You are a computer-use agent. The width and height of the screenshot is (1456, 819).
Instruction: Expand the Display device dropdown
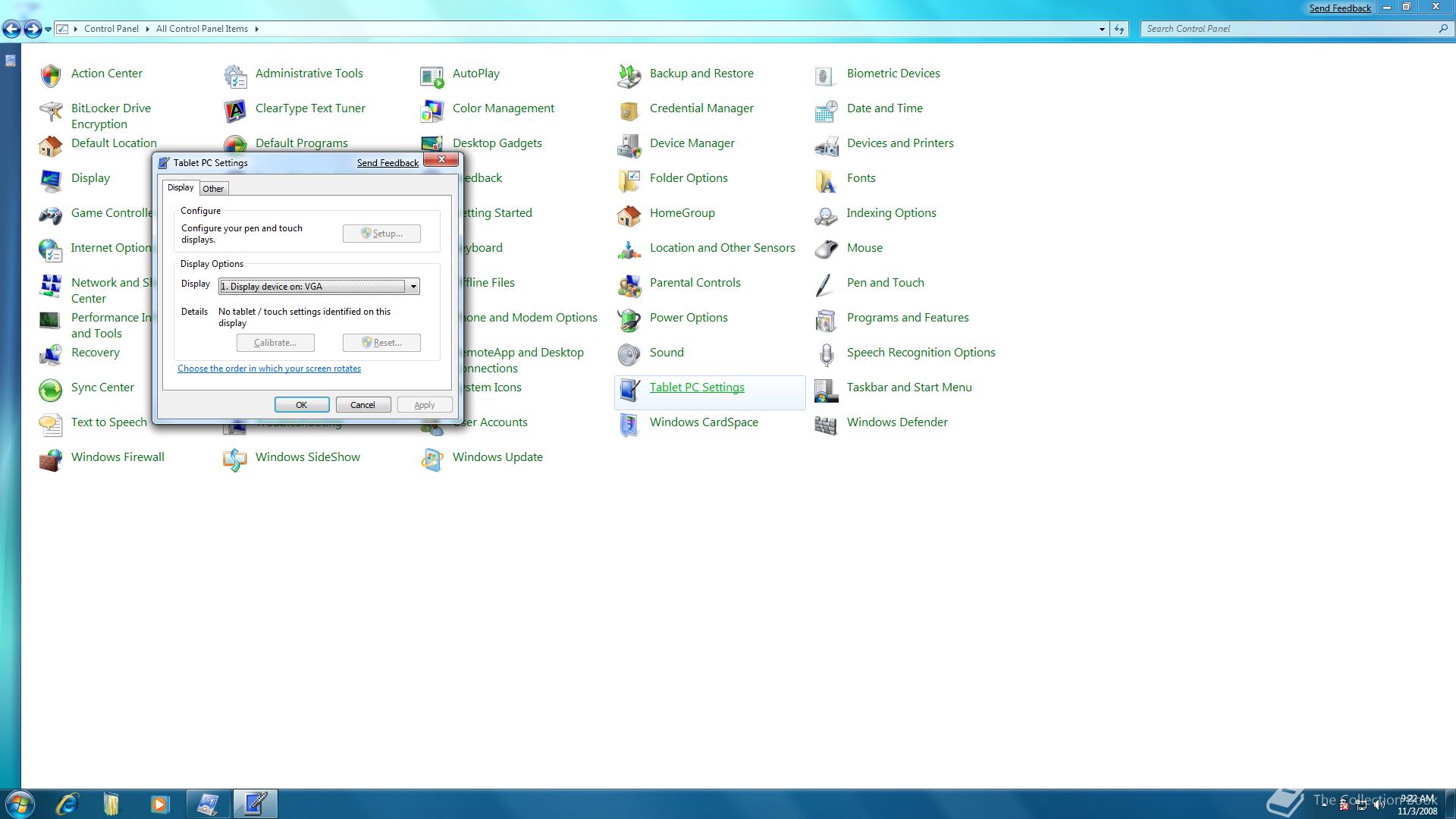(x=413, y=287)
